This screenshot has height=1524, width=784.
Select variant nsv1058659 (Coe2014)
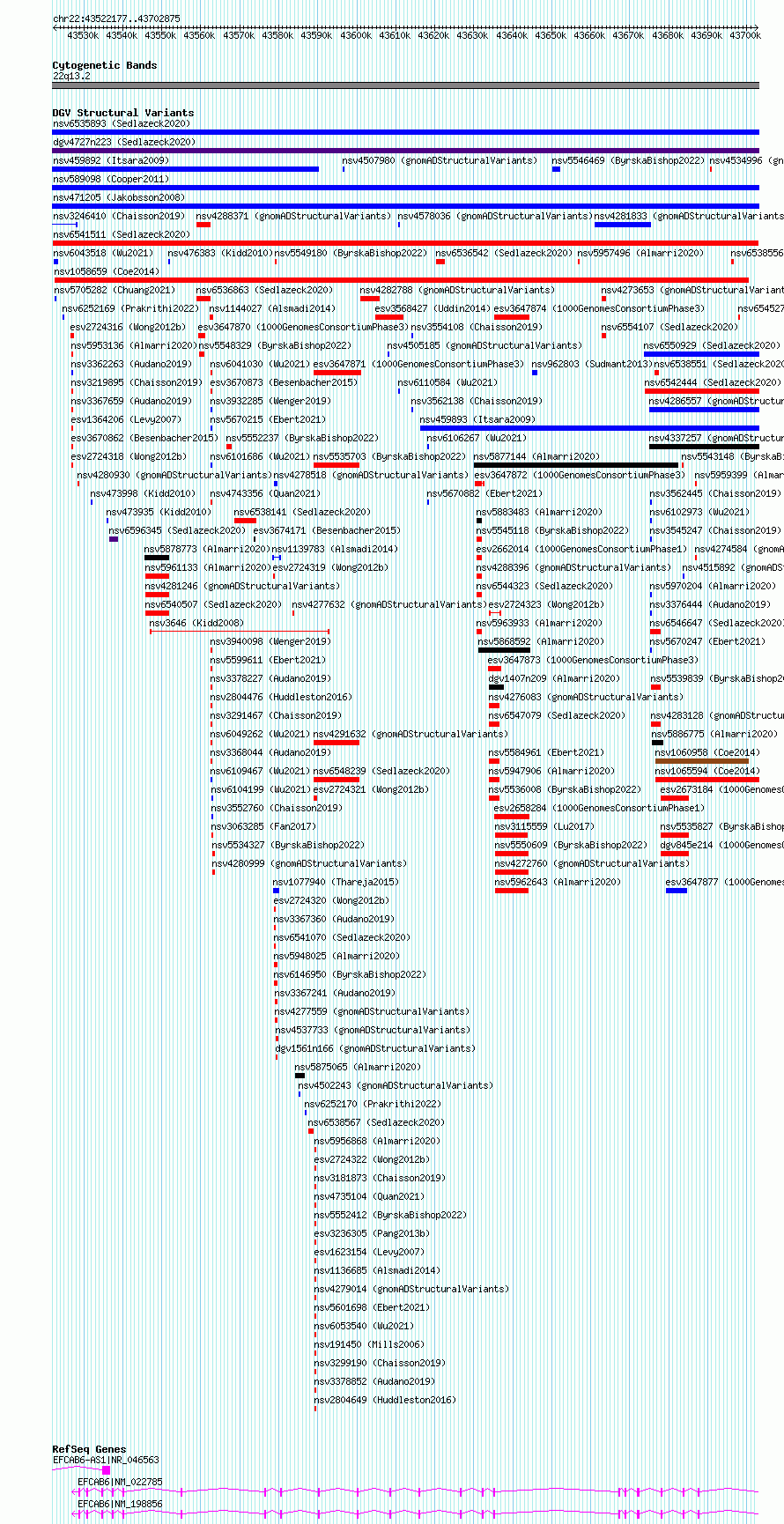[106, 271]
